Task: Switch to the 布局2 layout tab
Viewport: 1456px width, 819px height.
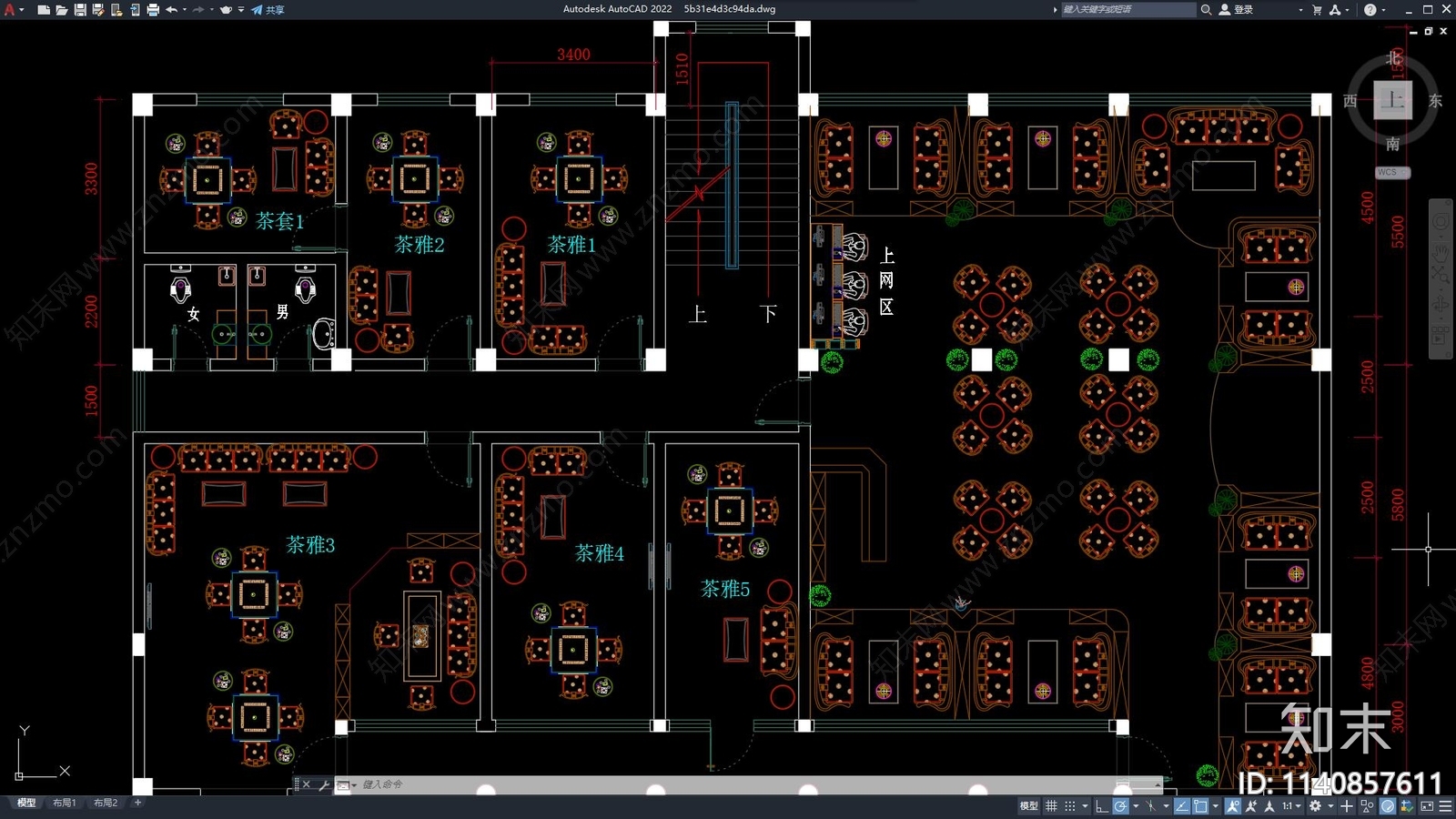Action: pyautogui.click(x=106, y=803)
